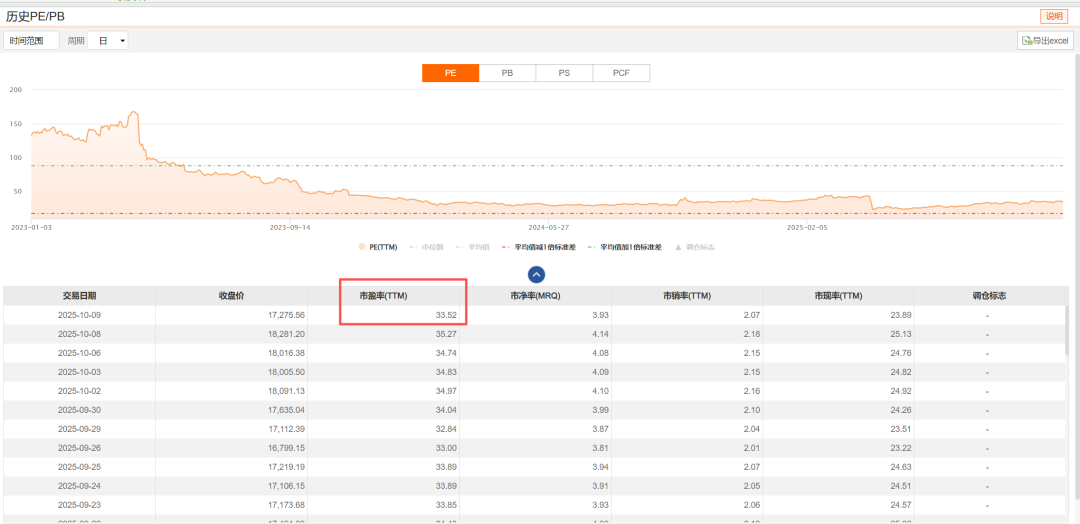Select the 2025-10-02 date cell
The width and height of the screenshot is (1080, 524).
pyautogui.click(x=79, y=391)
